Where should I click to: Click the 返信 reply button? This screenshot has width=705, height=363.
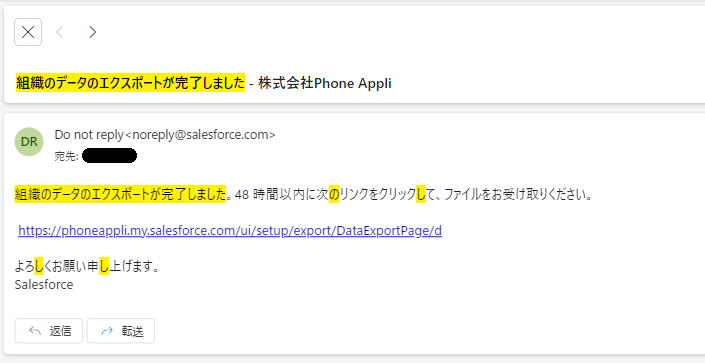tap(49, 331)
